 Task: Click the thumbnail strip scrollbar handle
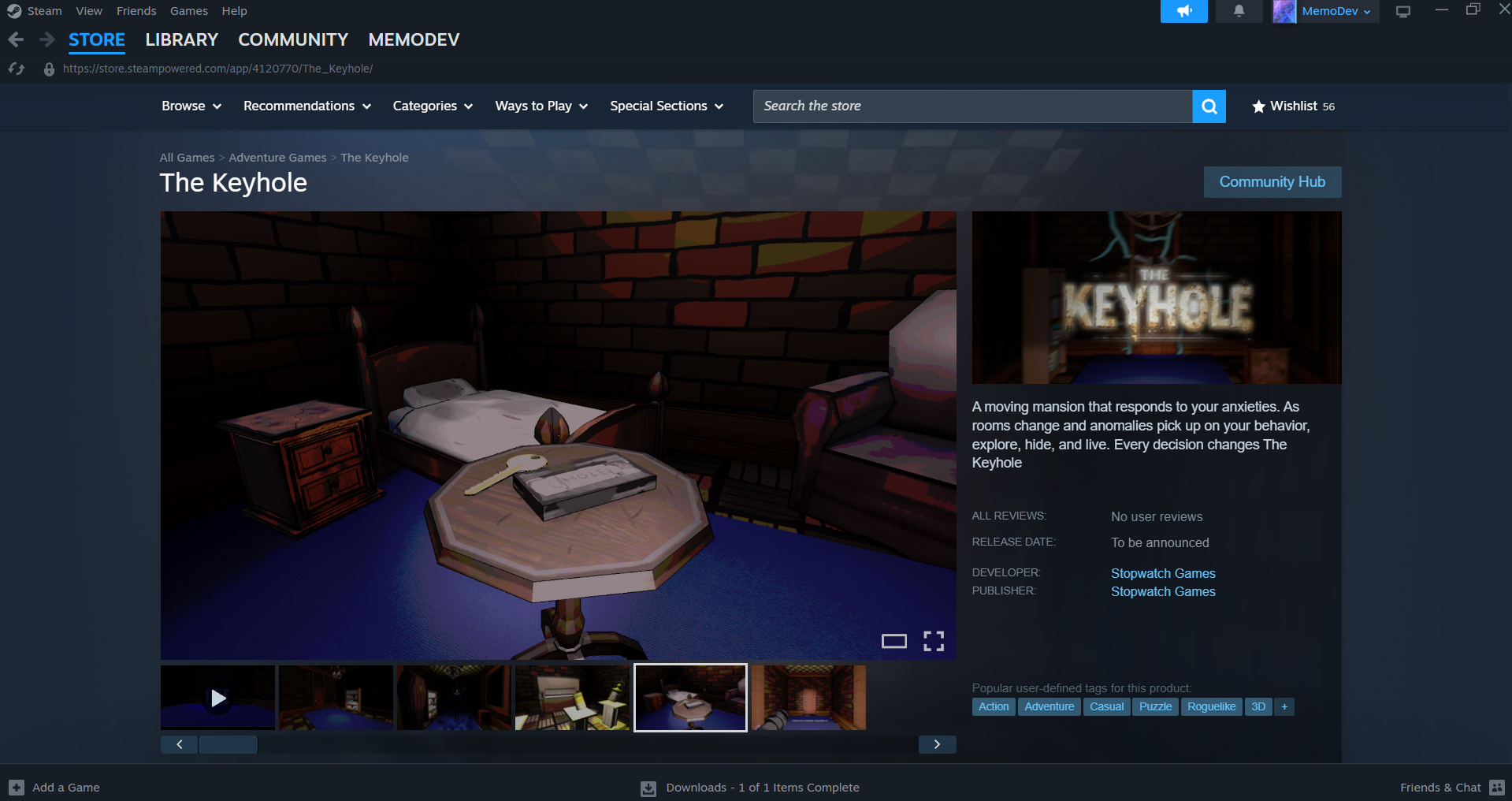(228, 744)
